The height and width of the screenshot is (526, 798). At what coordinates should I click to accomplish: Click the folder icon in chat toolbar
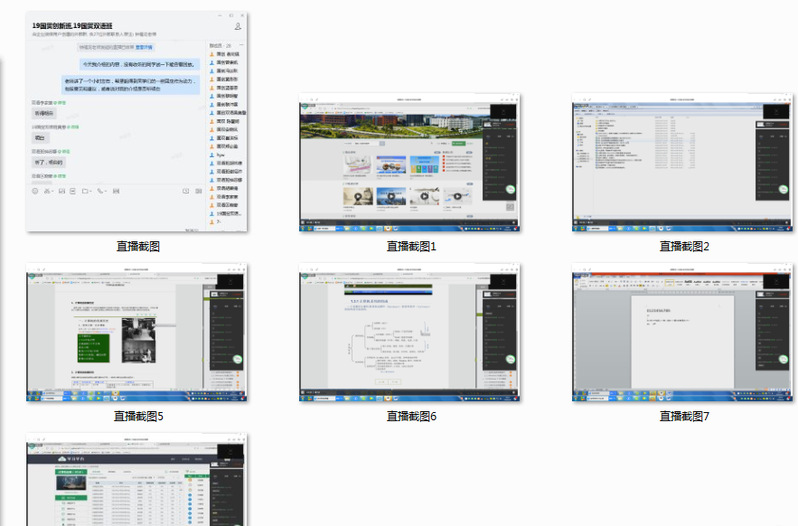point(86,191)
